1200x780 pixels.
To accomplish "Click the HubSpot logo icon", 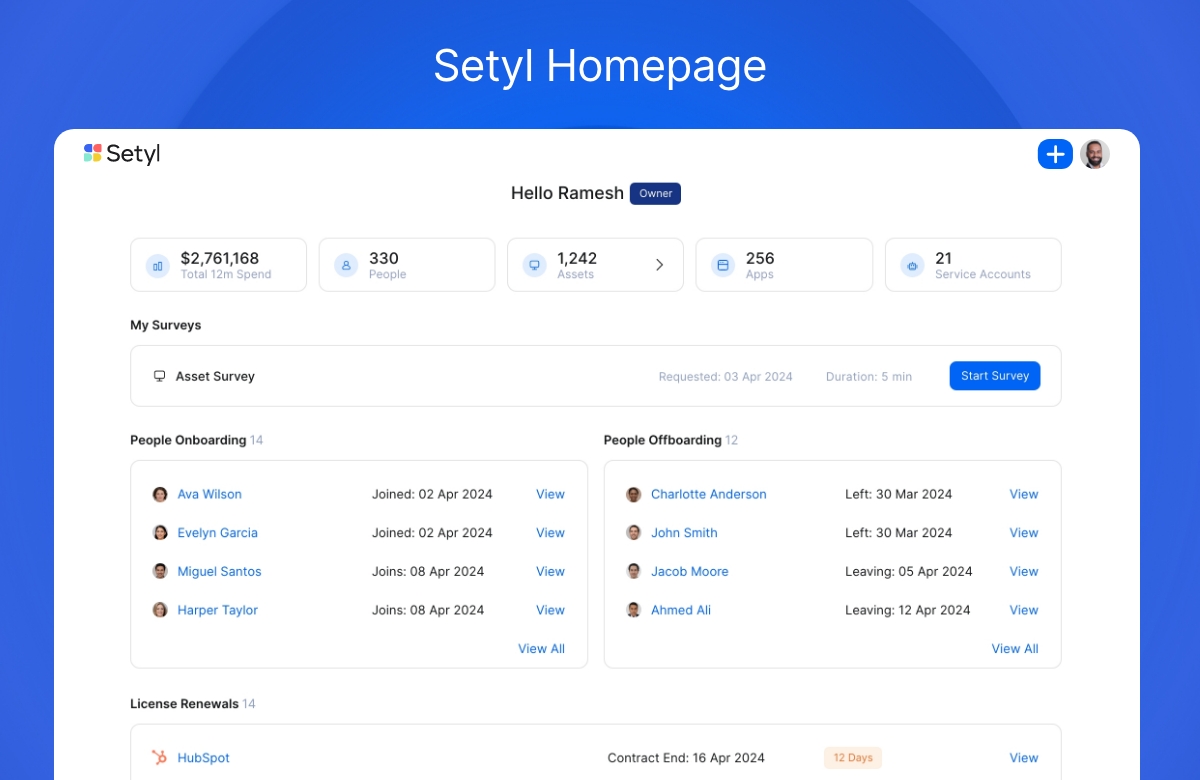I will click(x=159, y=758).
